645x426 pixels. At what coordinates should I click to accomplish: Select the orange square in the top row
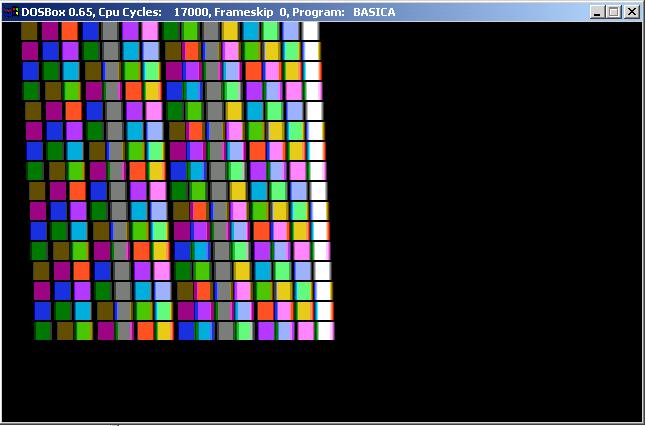click(x=69, y=30)
